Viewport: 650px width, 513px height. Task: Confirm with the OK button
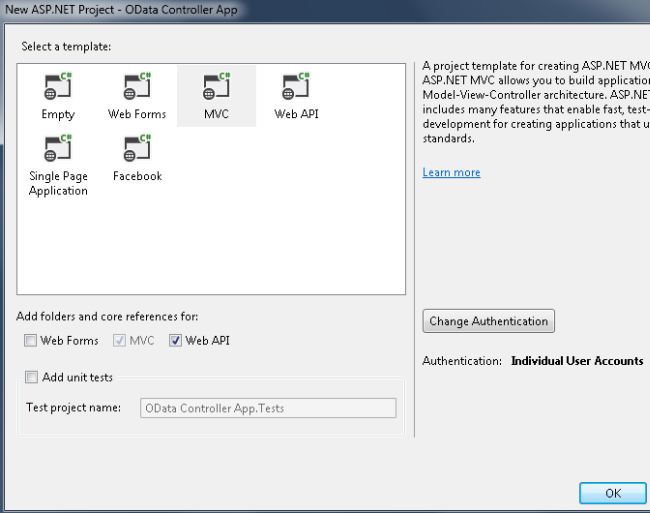pyautogui.click(x=613, y=493)
